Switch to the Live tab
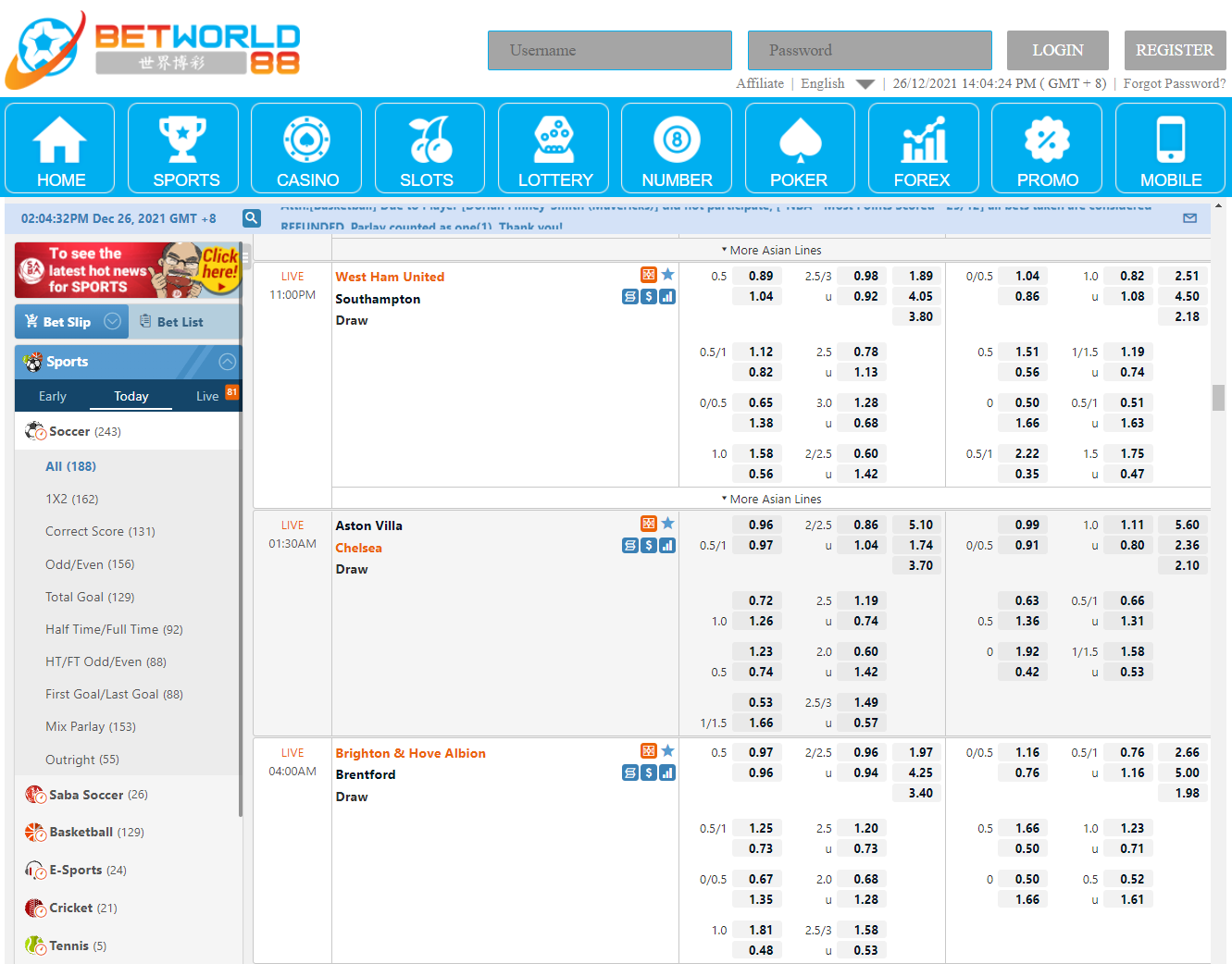The width and height of the screenshot is (1232, 964). (x=207, y=396)
